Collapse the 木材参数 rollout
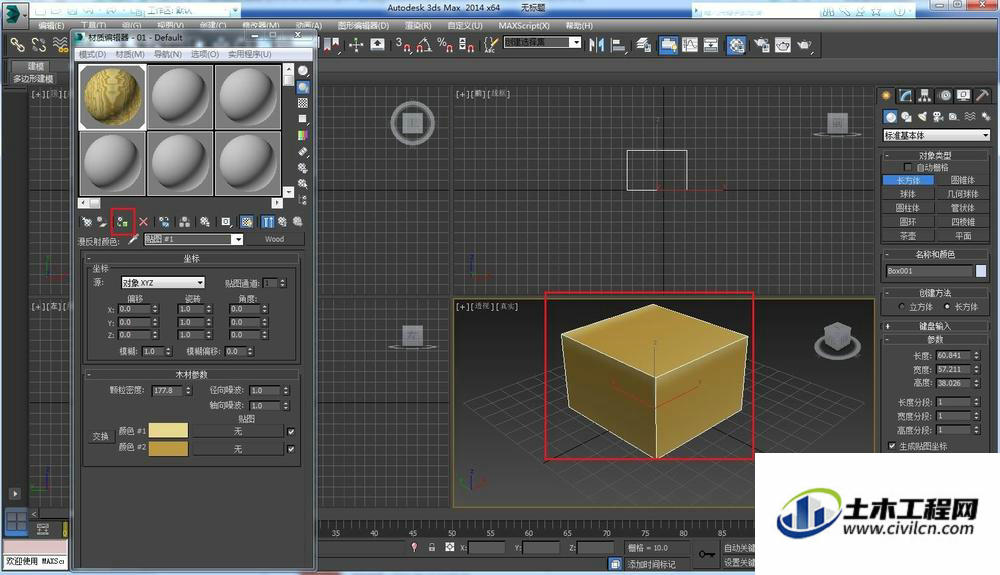1000x575 pixels. [x=191, y=374]
